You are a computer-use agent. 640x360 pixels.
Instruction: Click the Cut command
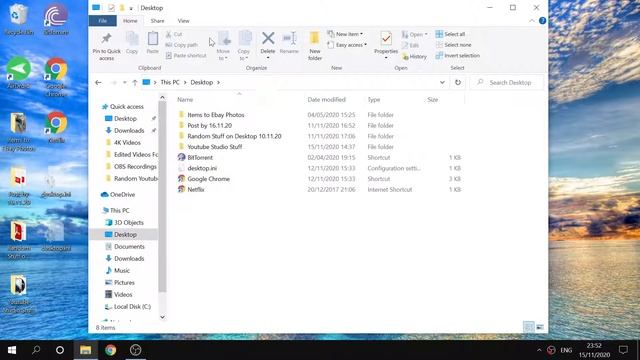click(174, 34)
